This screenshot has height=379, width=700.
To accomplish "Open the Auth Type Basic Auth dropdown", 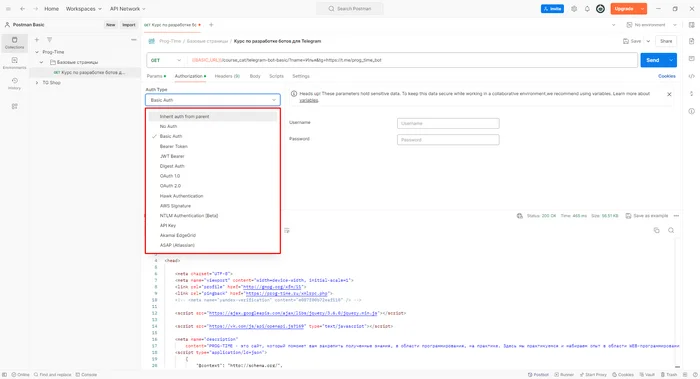I will click(x=213, y=100).
